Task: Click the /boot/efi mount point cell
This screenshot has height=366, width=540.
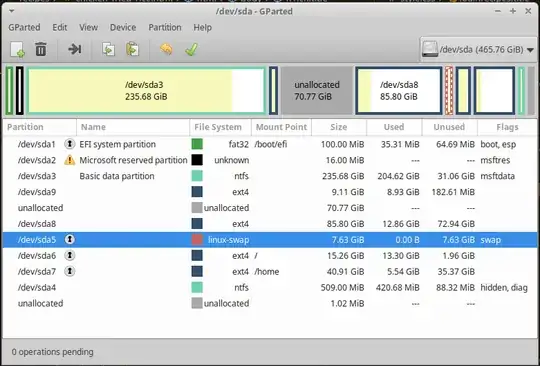Action: point(270,144)
